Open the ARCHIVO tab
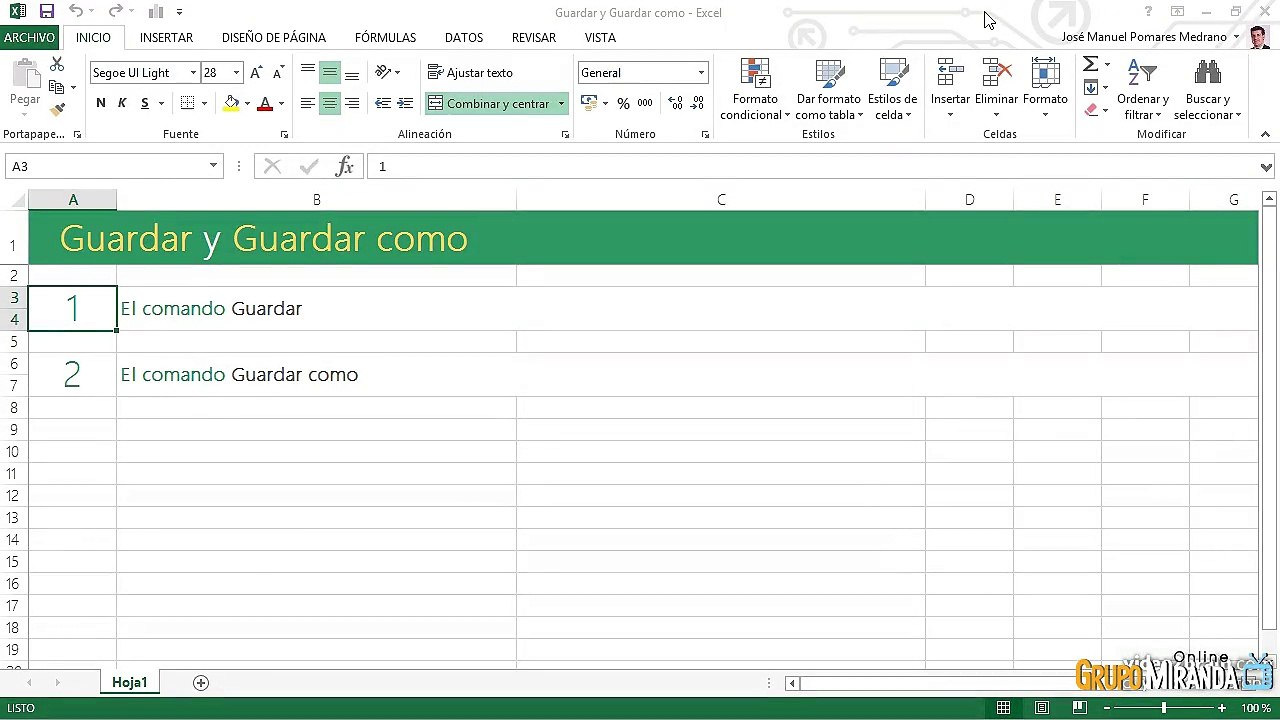1280x720 pixels. pos(29,37)
